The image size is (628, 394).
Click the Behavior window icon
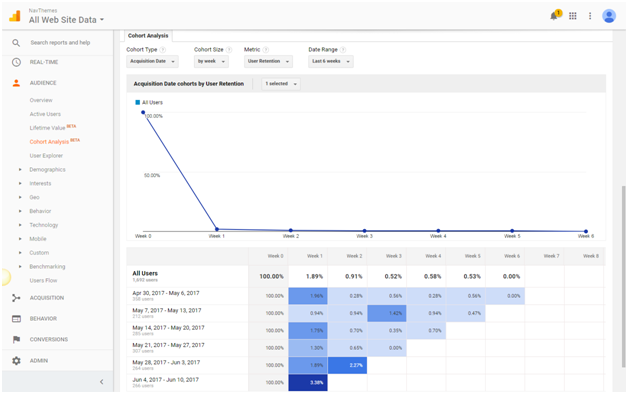point(16,319)
